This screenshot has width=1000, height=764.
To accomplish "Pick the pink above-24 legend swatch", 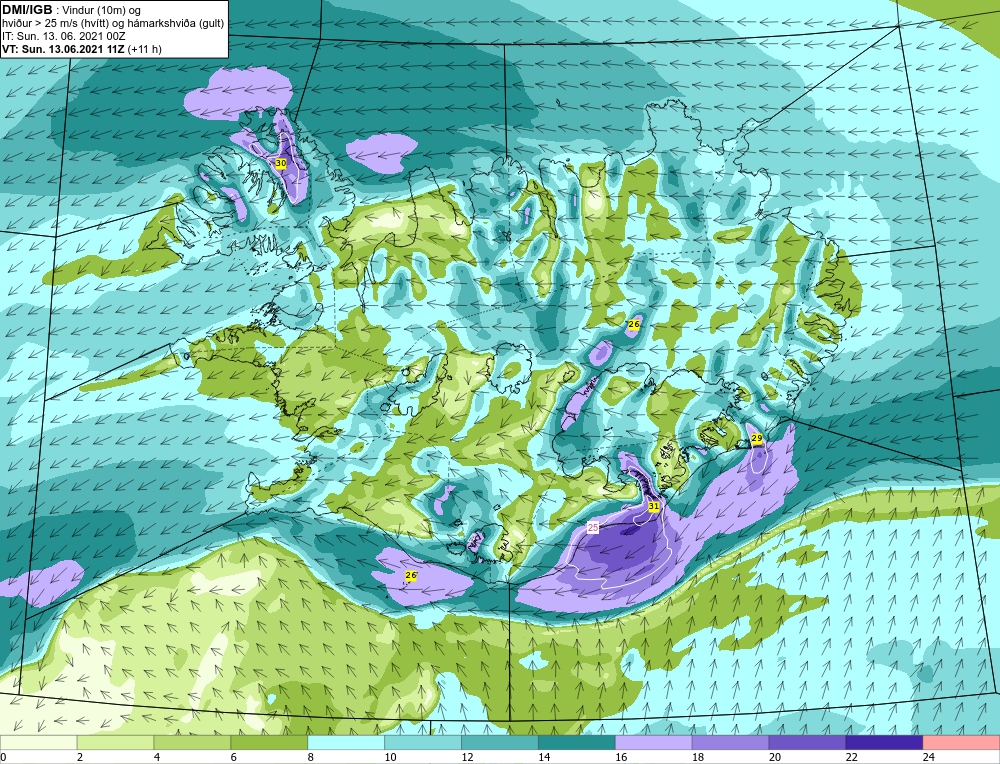I will [961, 742].
